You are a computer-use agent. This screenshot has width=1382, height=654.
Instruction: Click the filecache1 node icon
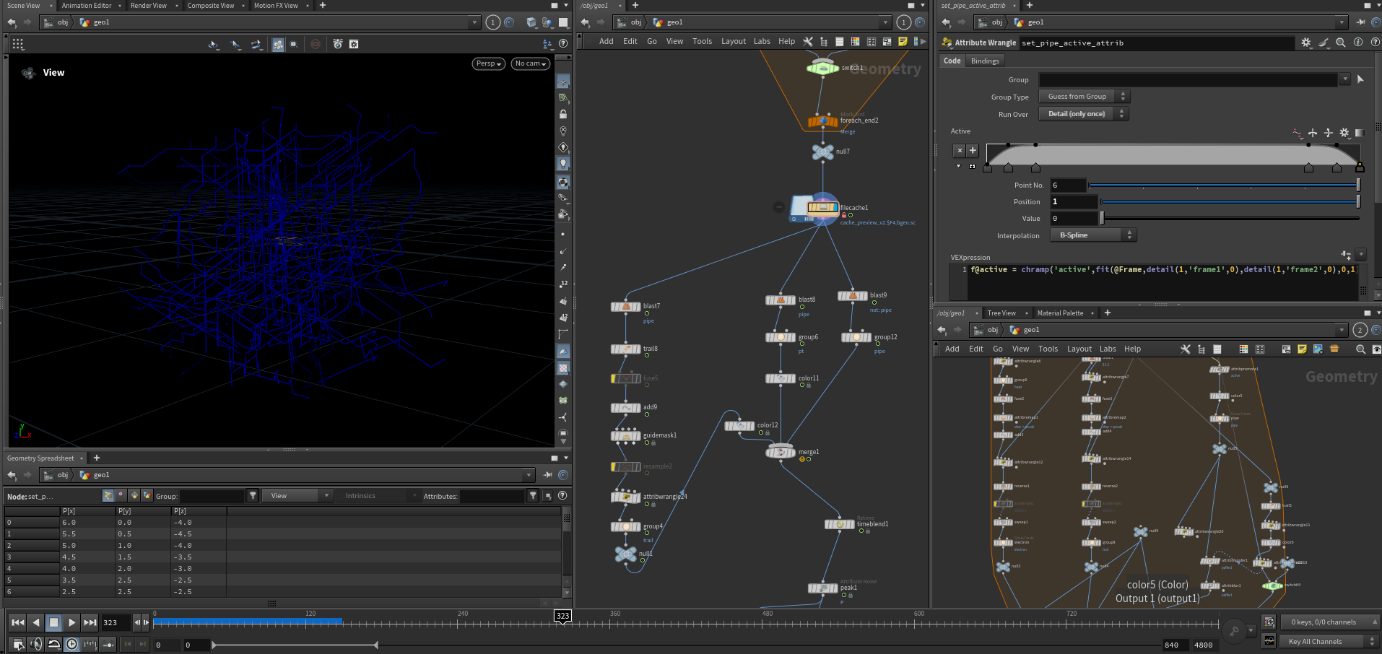821,208
